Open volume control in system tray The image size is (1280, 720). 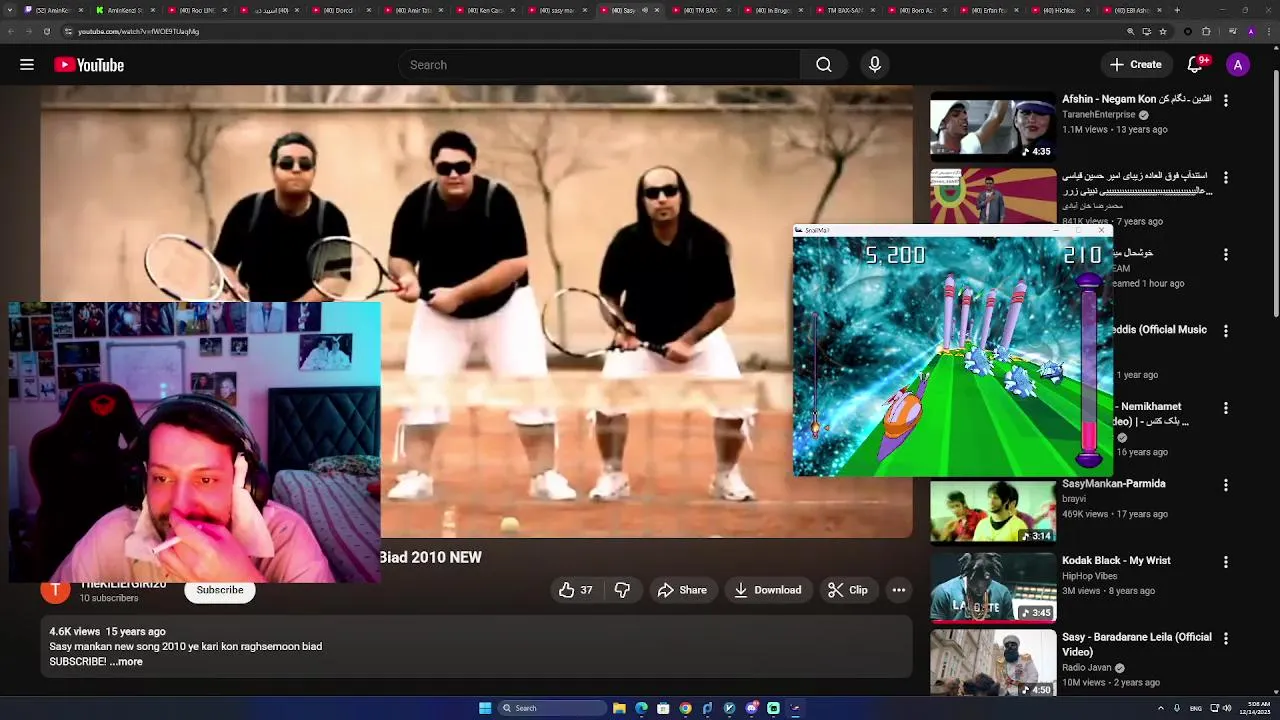pos(1227,708)
